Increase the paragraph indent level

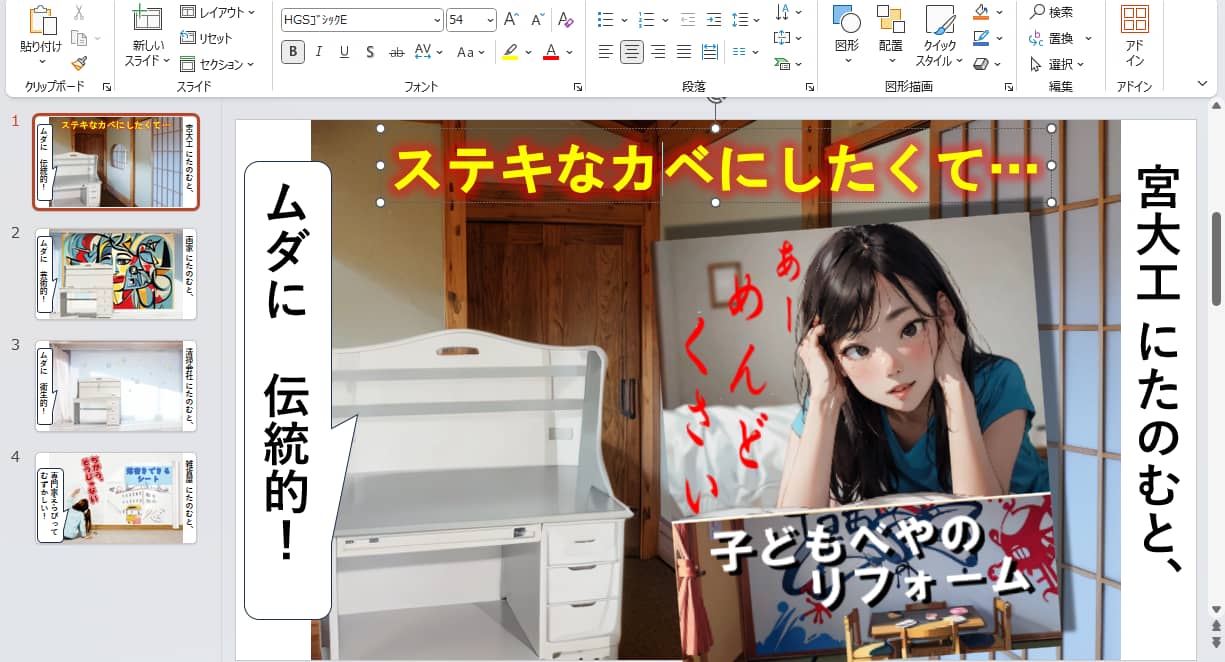click(x=713, y=20)
